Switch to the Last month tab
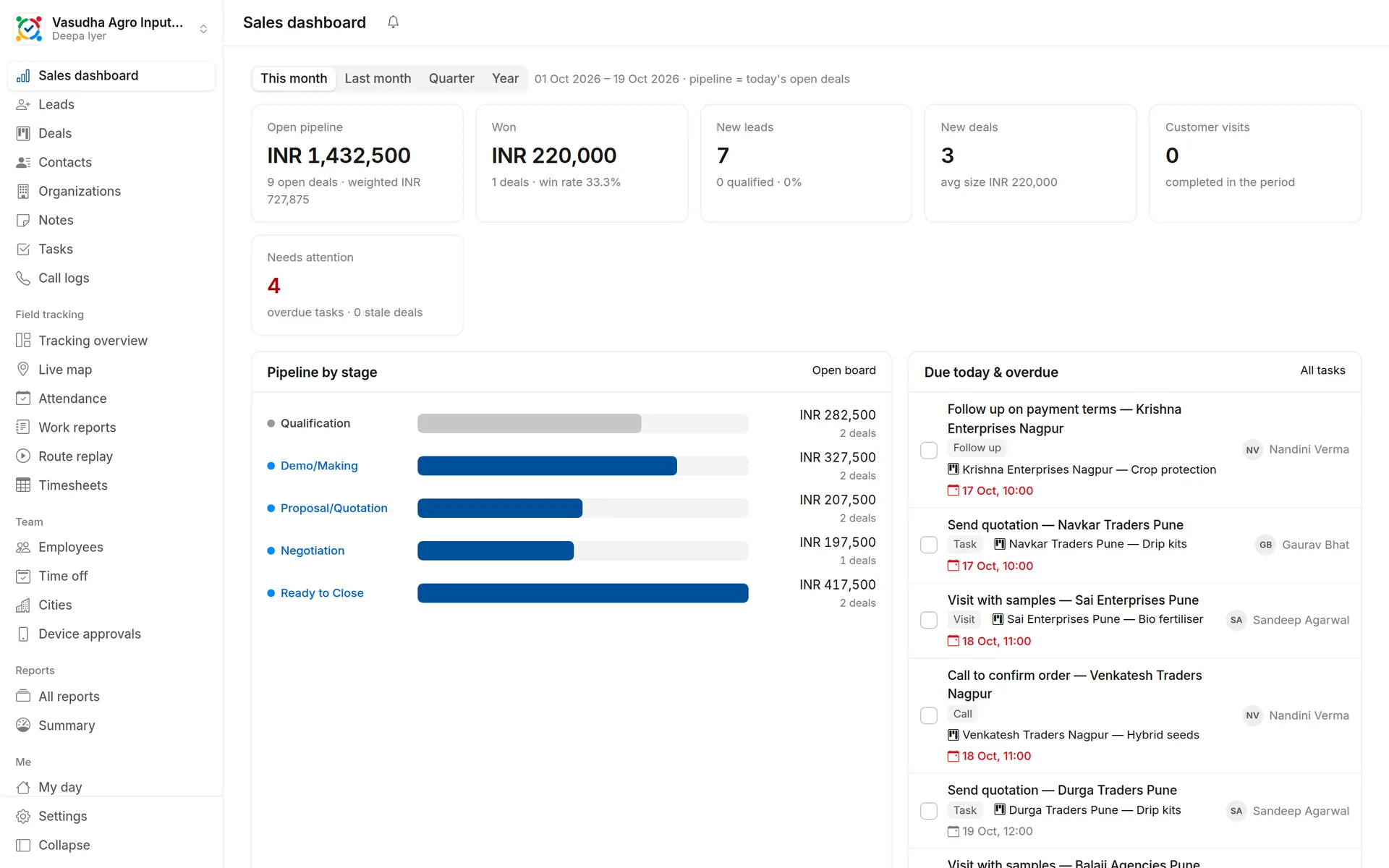 [x=378, y=78]
